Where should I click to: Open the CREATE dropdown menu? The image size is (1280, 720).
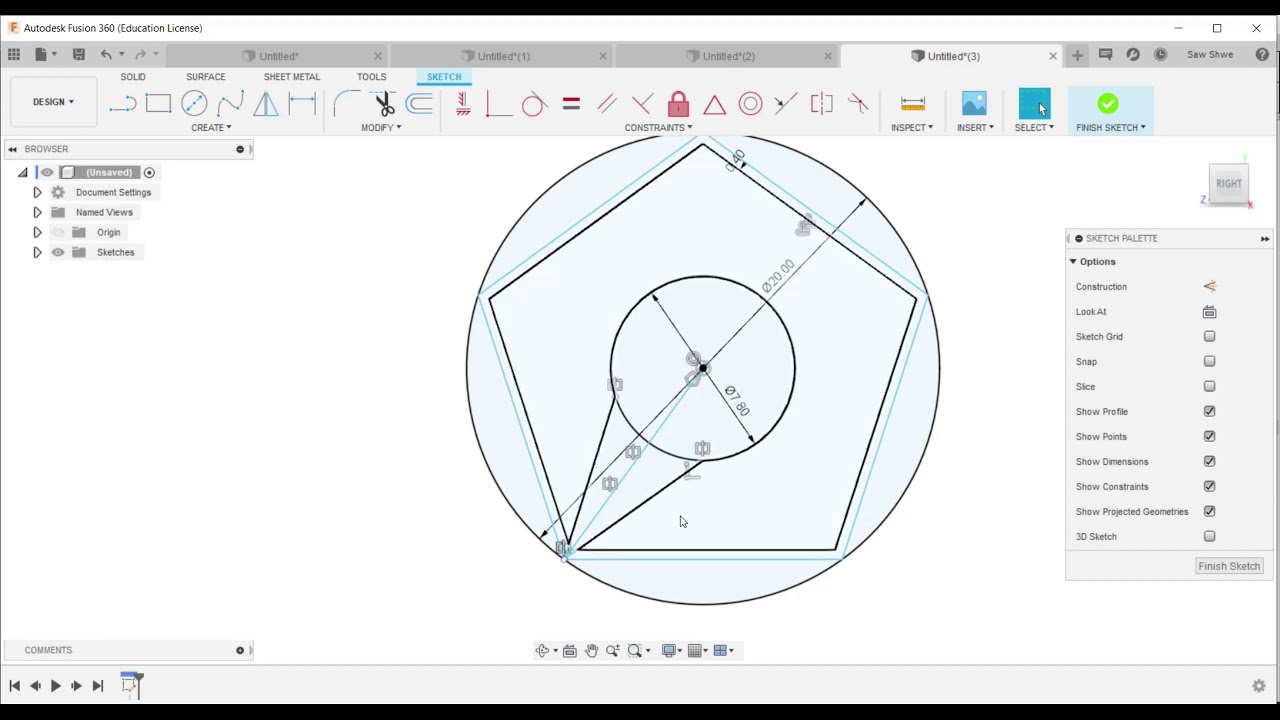pos(211,128)
